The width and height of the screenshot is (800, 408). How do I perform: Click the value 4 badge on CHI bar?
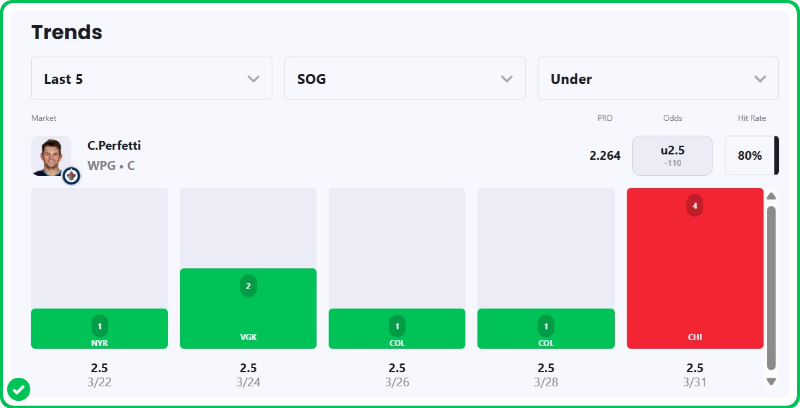[695, 206]
